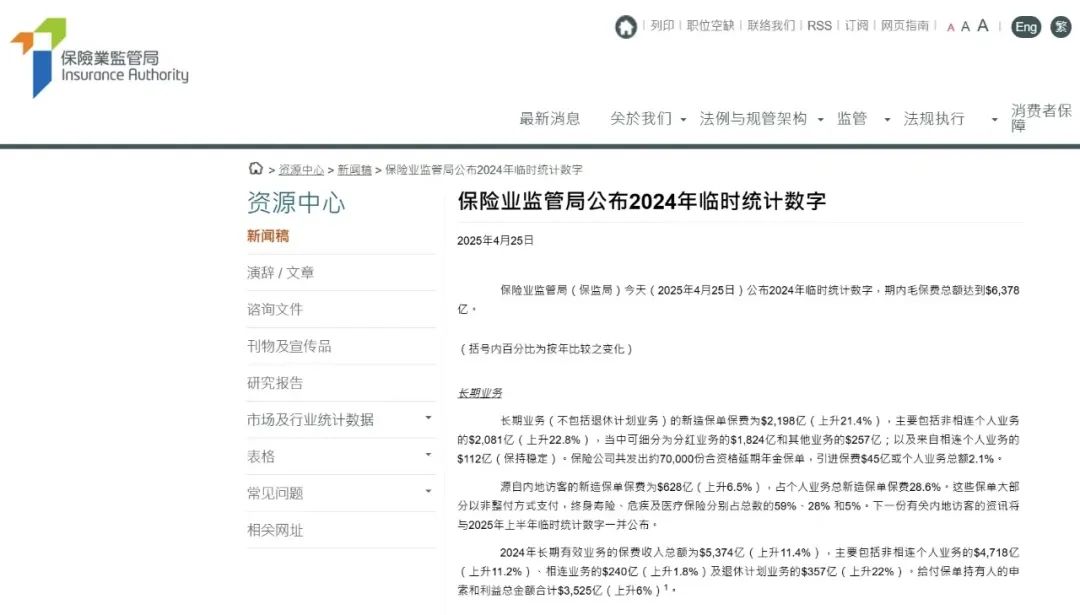Click the RSS link in the top bar
This screenshot has width=1080, height=615.
(820, 27)
